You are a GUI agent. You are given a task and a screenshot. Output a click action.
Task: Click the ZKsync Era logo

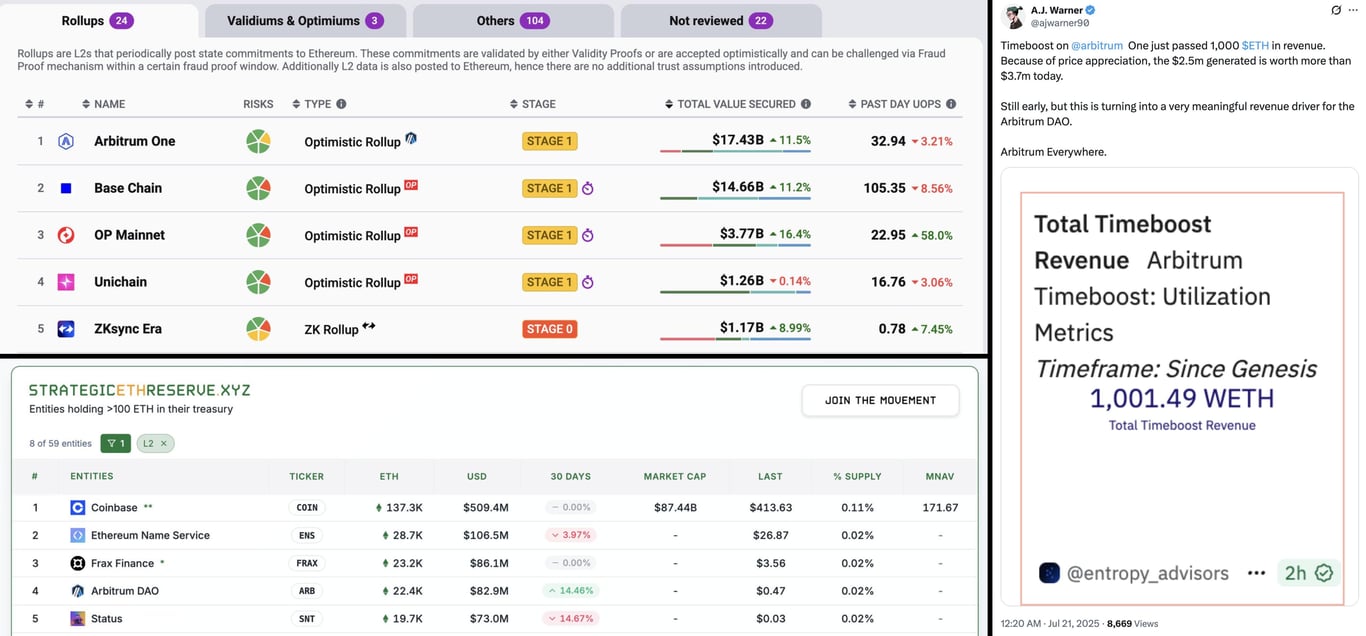(66, 329)
